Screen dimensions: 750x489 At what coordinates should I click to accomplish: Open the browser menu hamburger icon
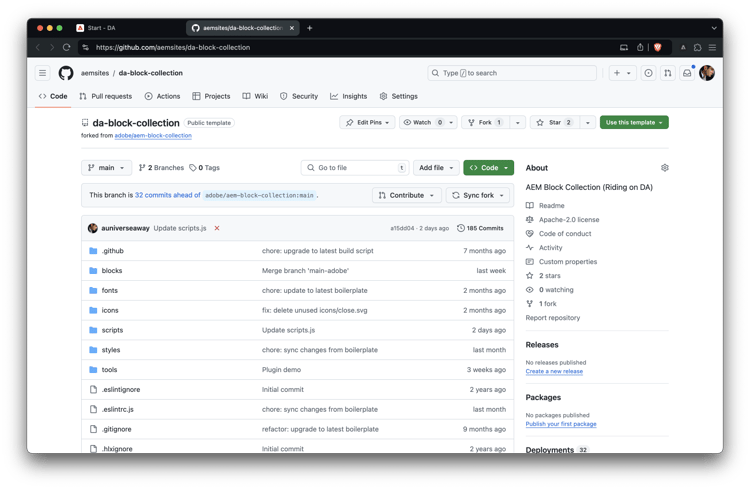tap(712, 47)
